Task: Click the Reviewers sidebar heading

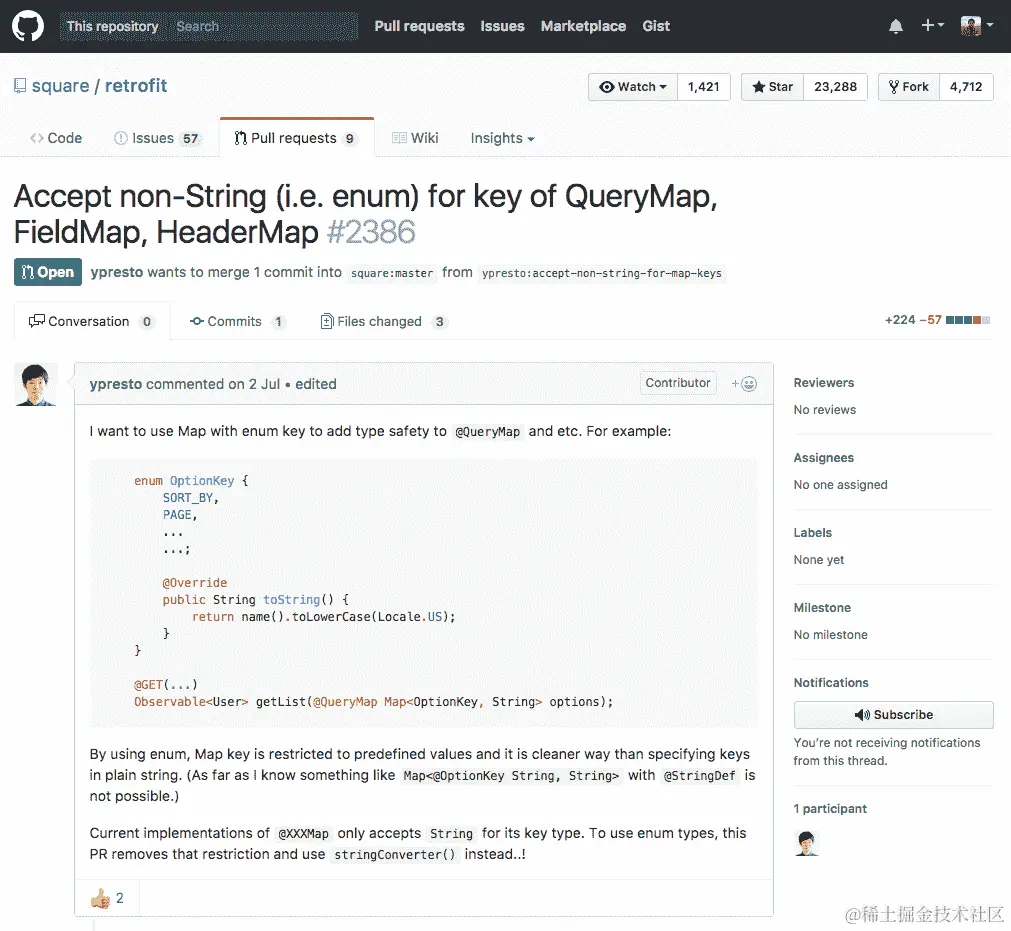Action: 823,383
